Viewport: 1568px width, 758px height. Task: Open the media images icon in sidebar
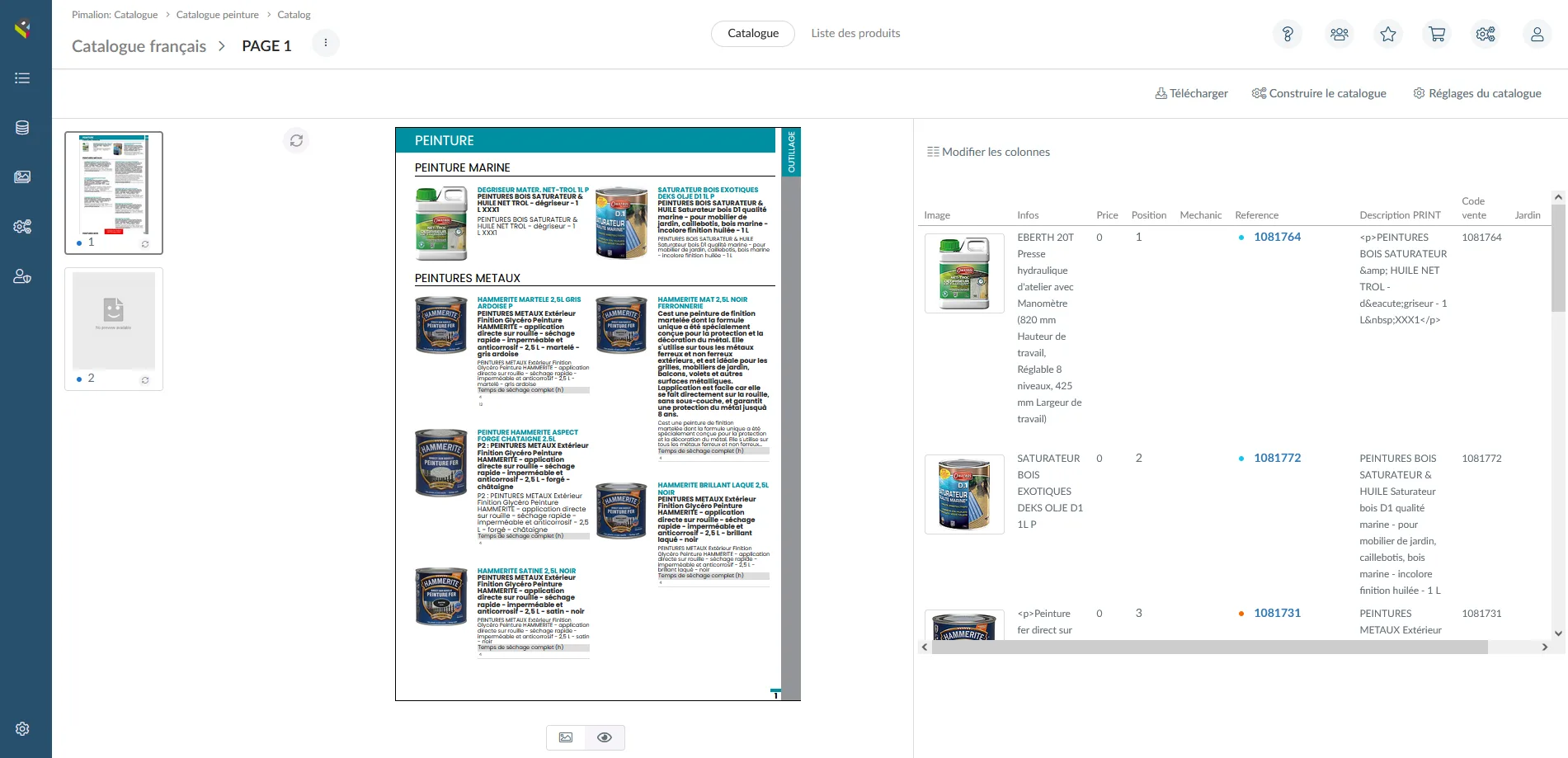22,177
